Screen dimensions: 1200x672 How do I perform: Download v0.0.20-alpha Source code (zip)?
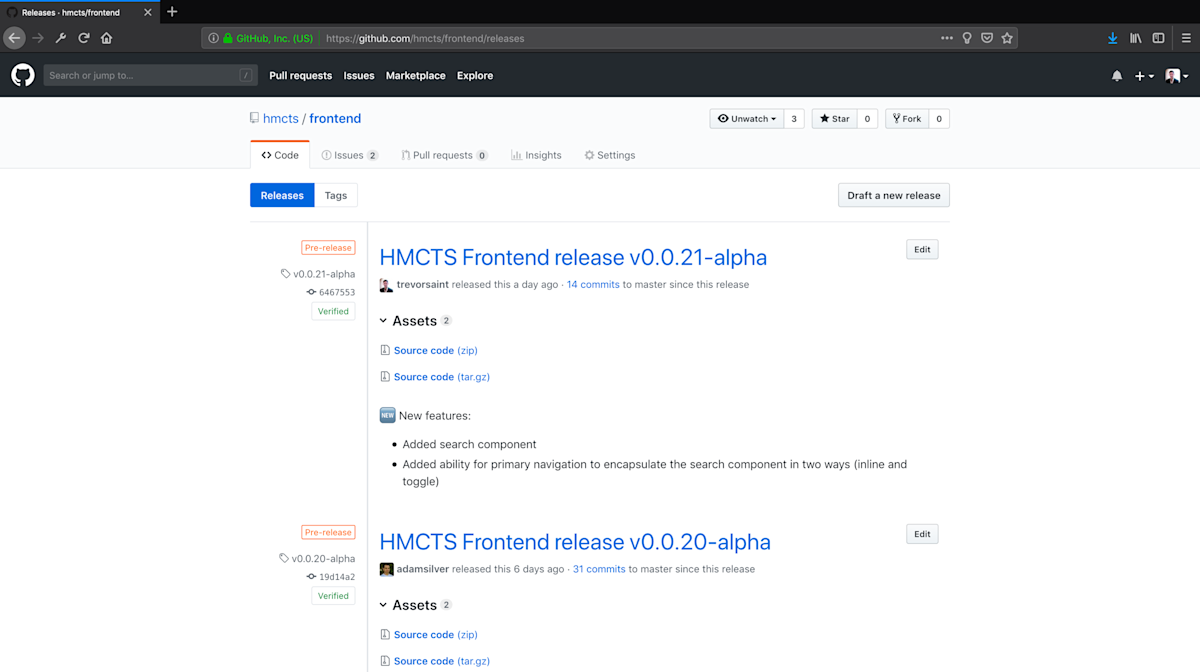(435, 634)
